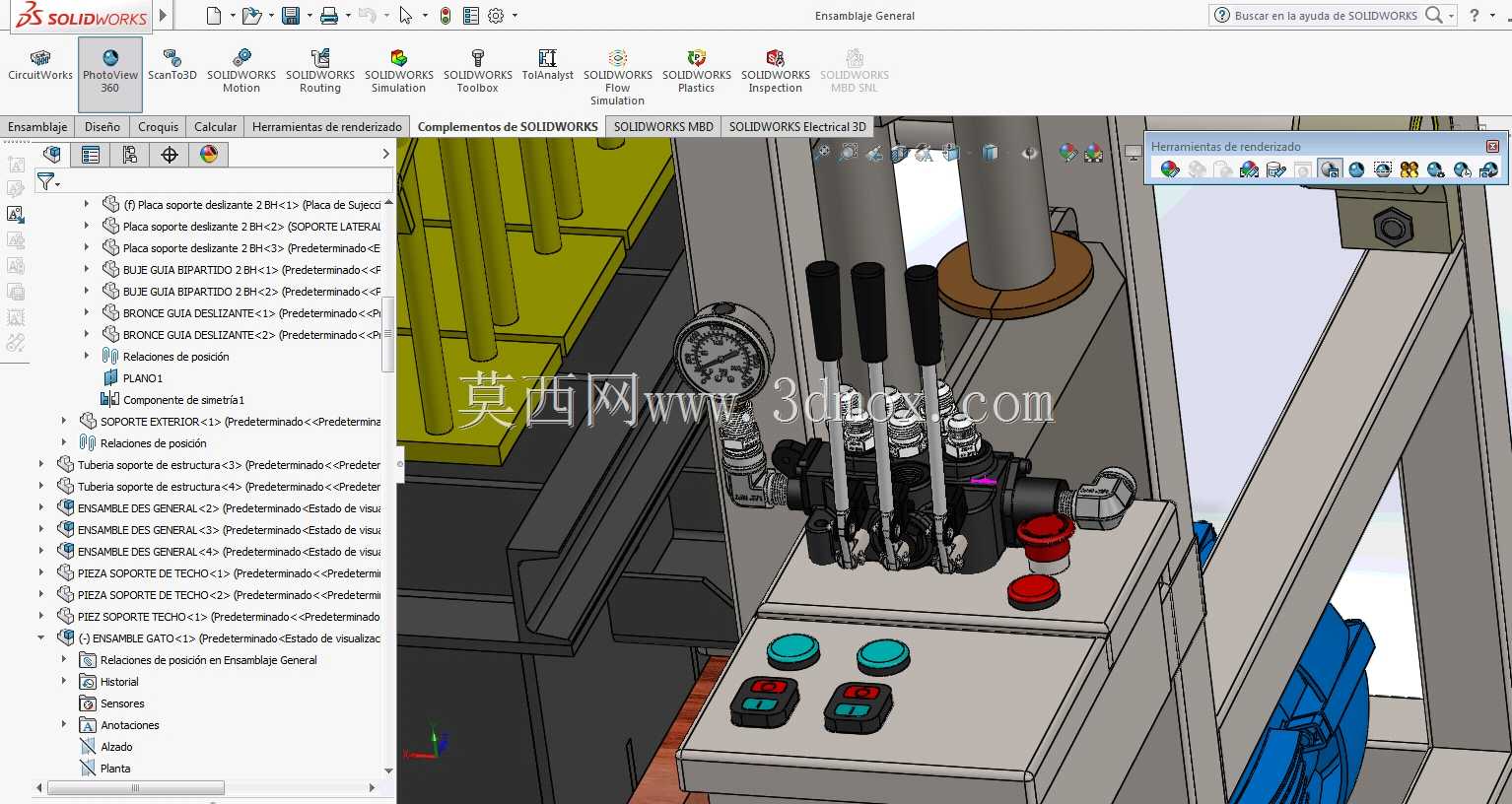Click the feature tree horizontal scrollbar
This screenshot has height=804, width=1512.
(136, 788)
